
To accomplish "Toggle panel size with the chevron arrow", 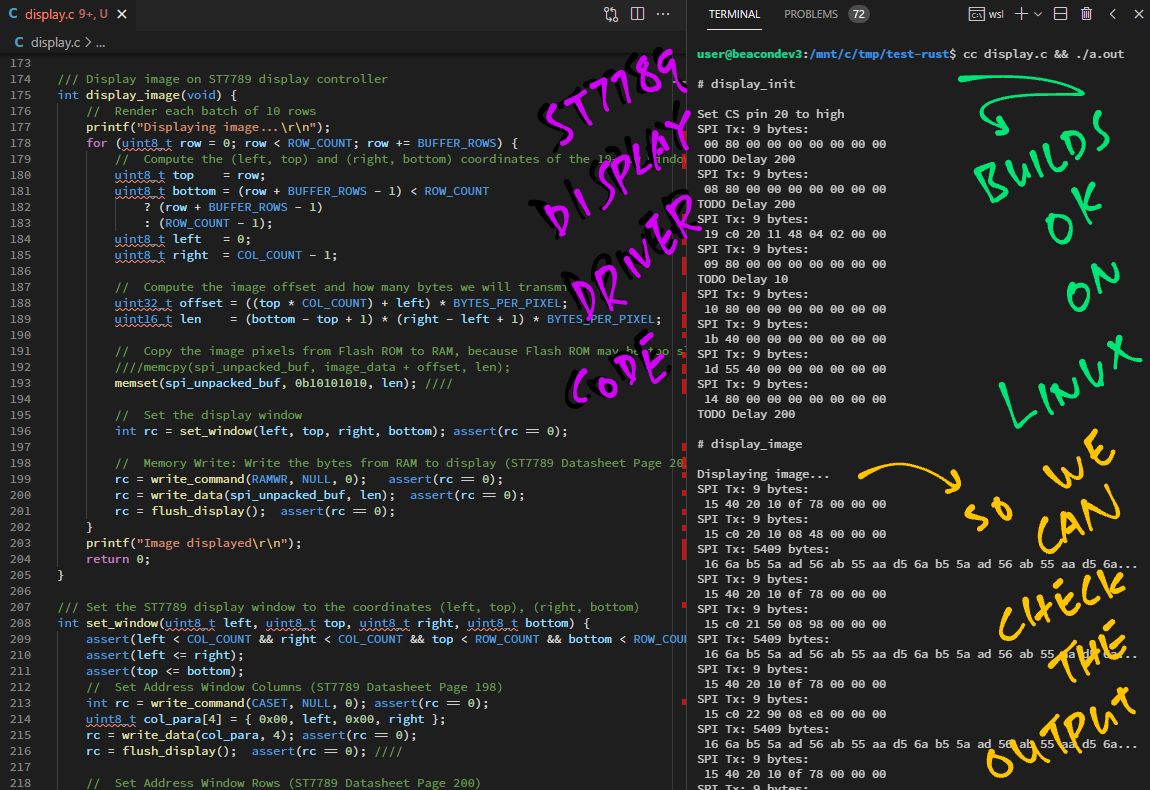I will click(x=1113, y=14).
